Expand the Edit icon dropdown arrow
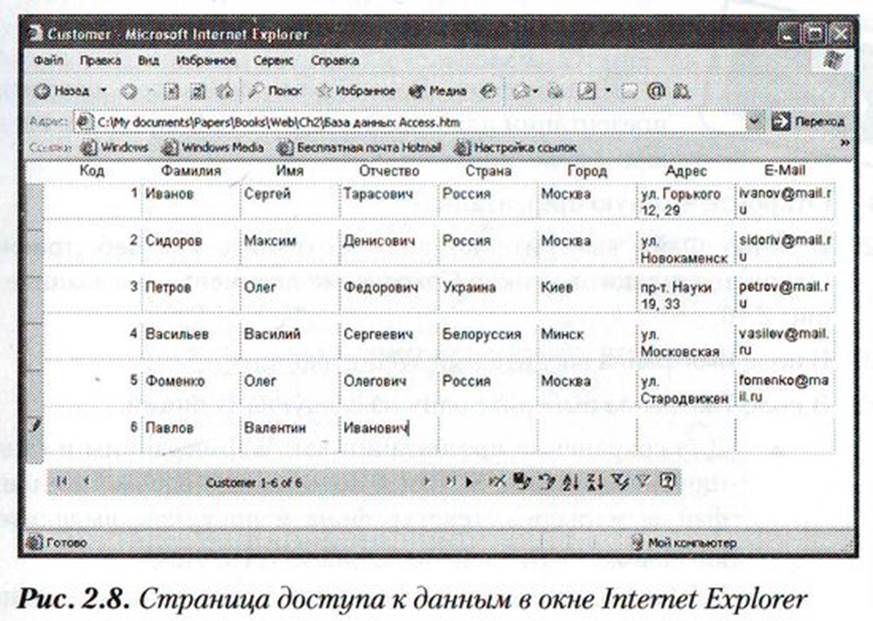This screenshot has width=873, height=621. 608,90
